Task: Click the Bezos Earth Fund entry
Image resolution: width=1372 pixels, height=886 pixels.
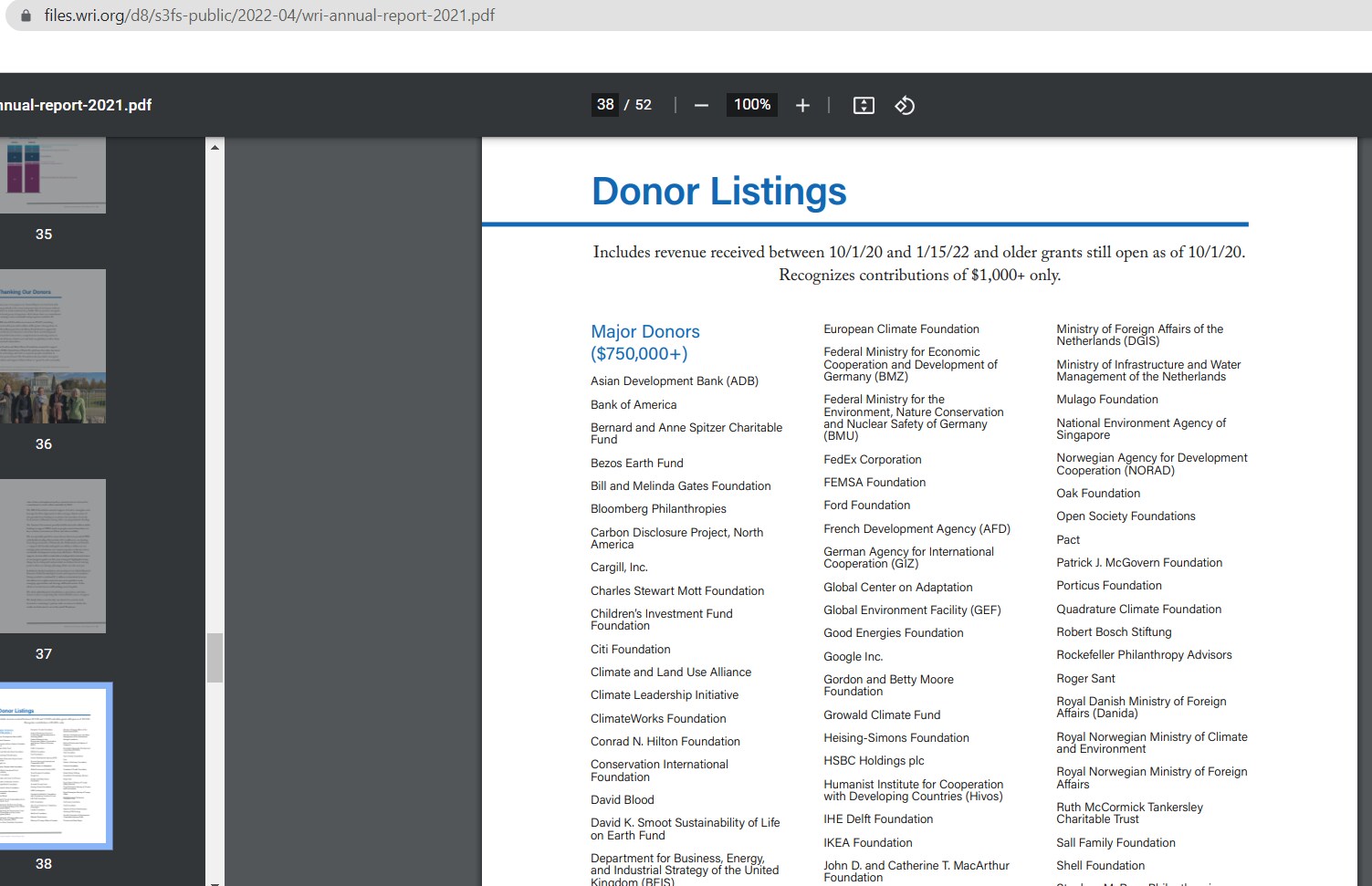Action: [636, 464]
